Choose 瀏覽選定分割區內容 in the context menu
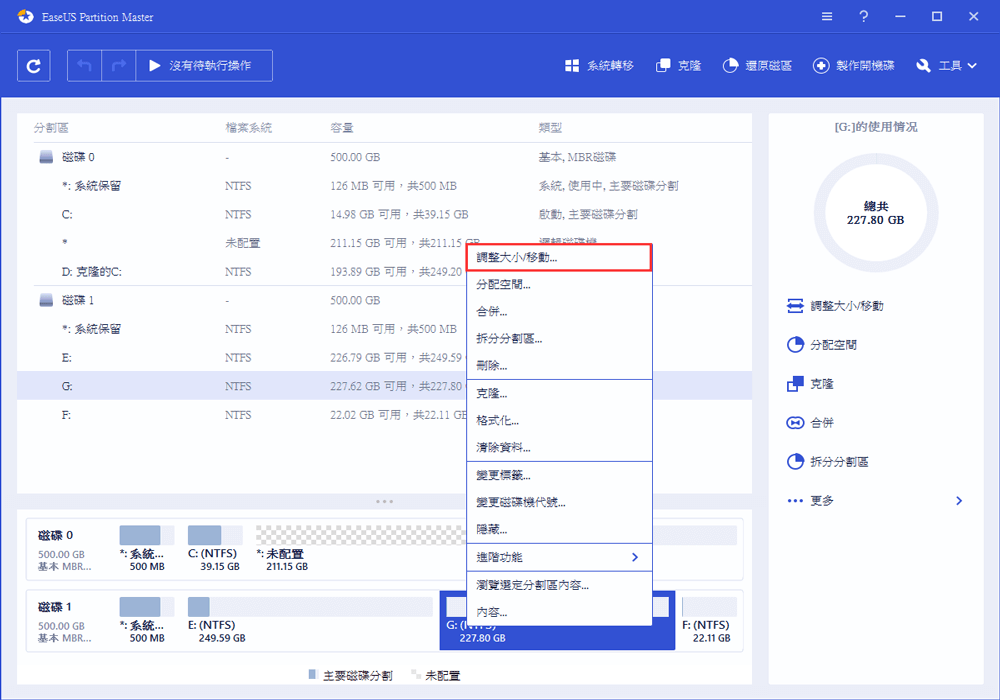Viewport: 1000px width, 700px height. pyautogui.click(x=559, y=585)
